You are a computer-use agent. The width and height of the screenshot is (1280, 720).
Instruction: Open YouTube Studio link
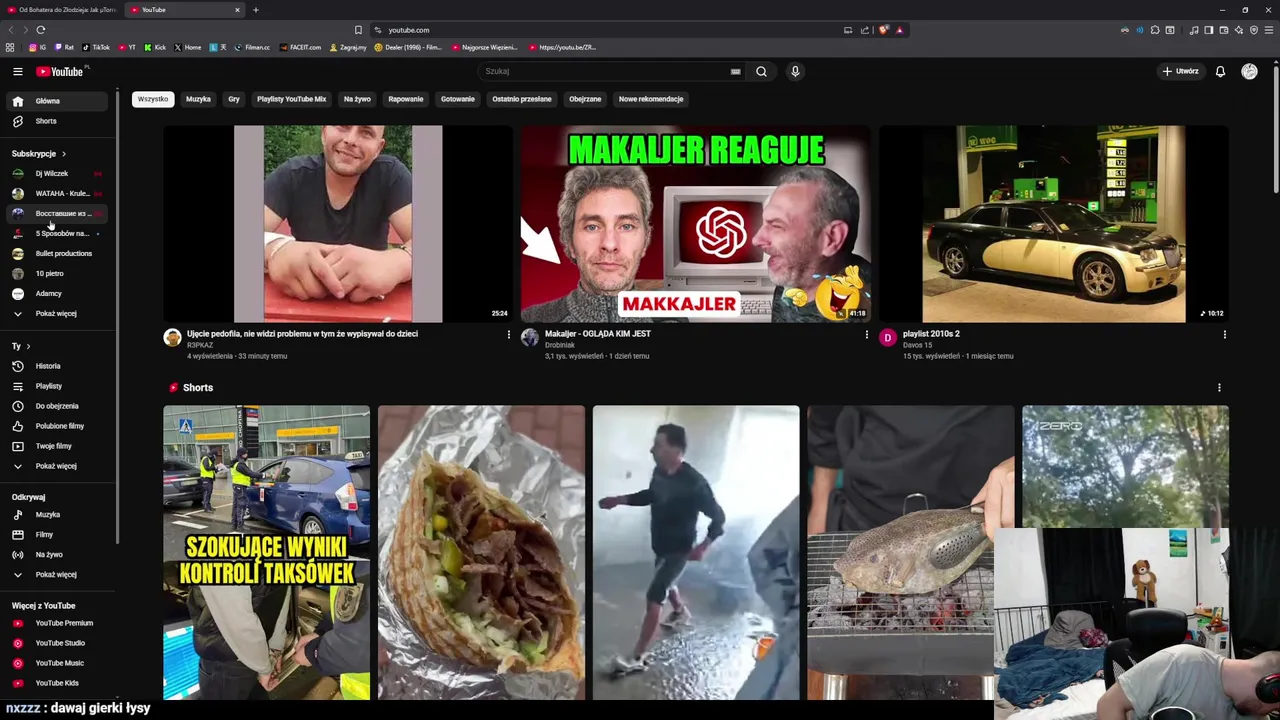point(58,643)
